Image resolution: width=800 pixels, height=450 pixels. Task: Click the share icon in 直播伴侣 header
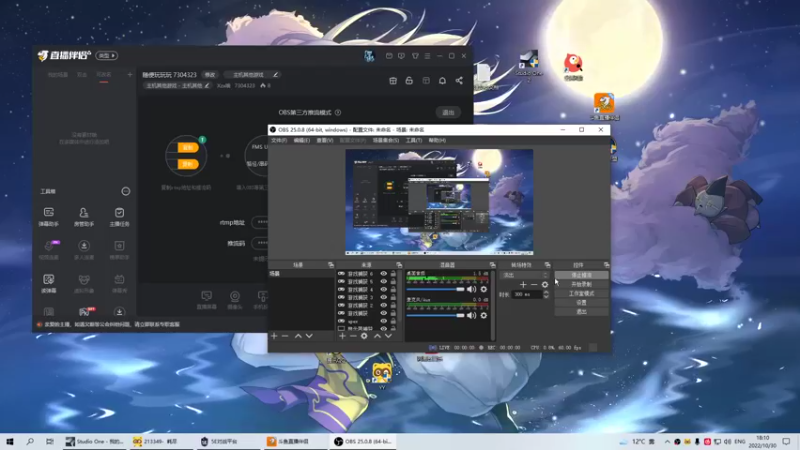[459, 81]
